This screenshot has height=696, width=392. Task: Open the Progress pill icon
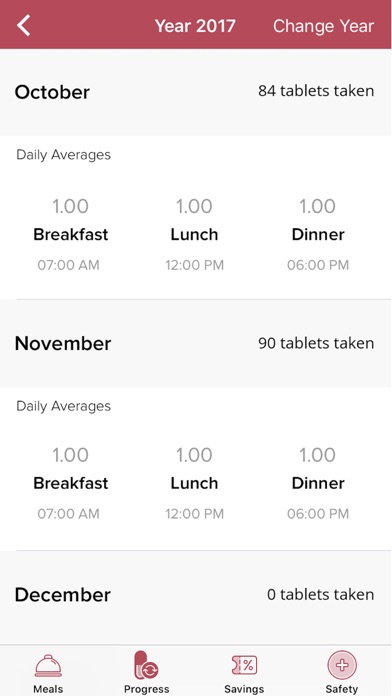pos(147,665)
